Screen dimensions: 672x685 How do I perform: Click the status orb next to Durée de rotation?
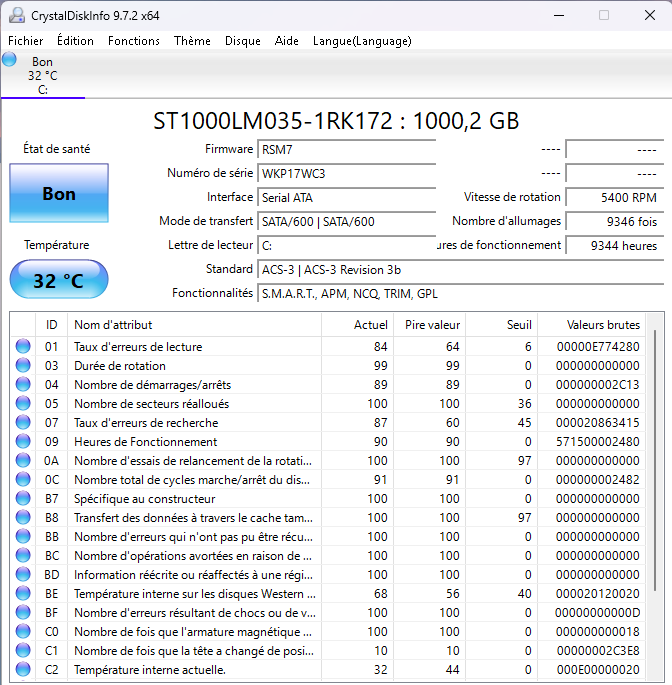(23, 366)
